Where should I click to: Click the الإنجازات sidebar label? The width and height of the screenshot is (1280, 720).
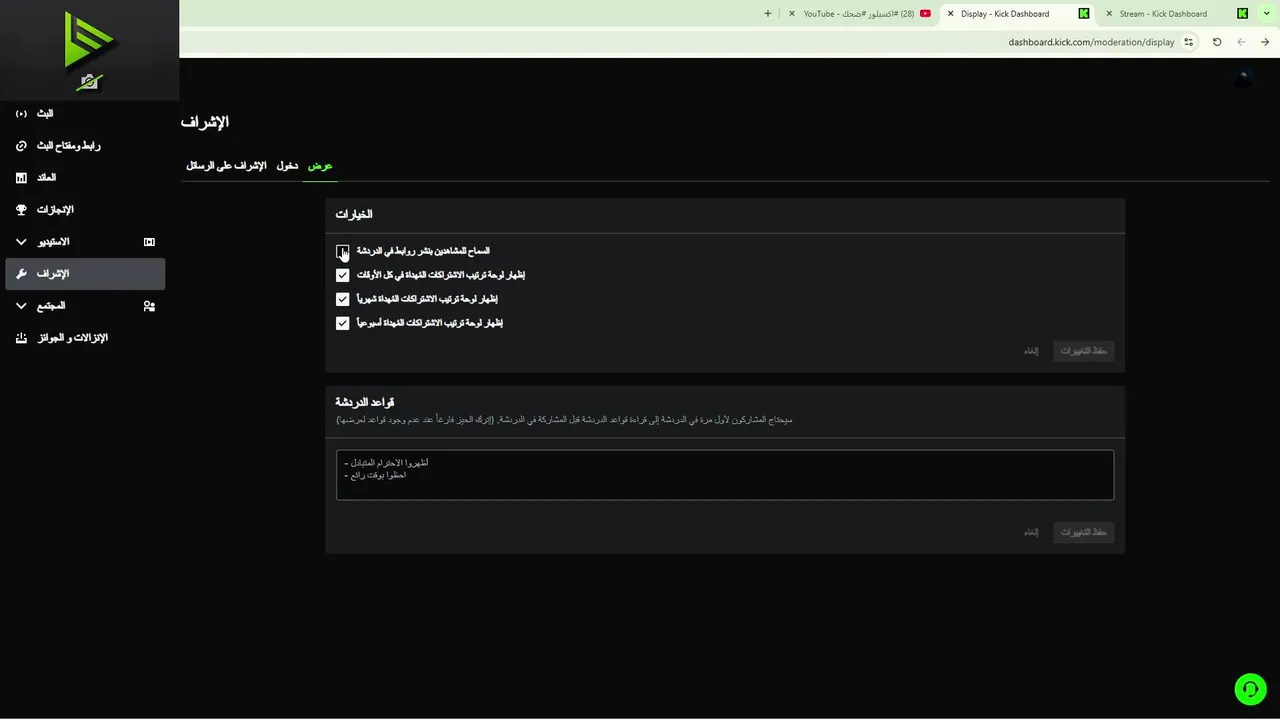pos(55,210)
